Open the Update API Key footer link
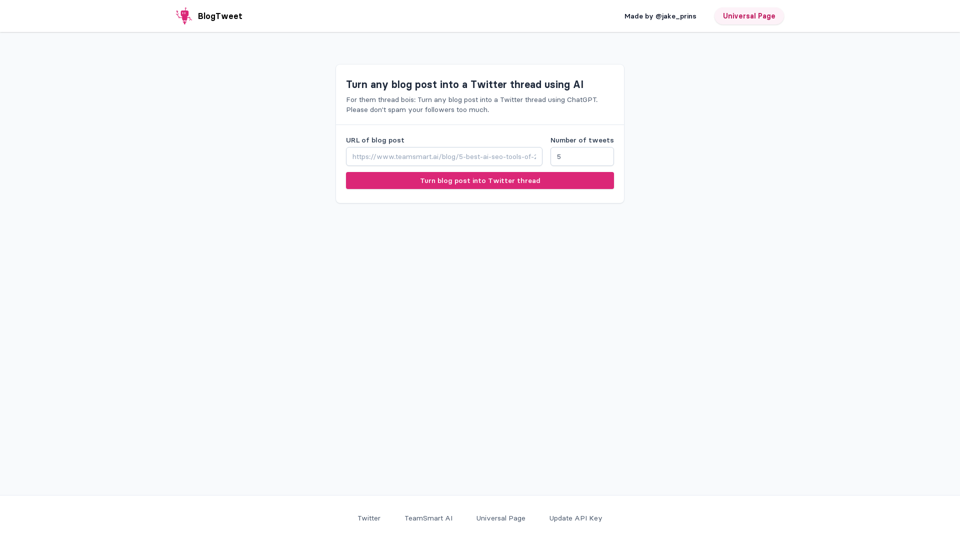The width and height of the screenshot is (960, 540). click(575, 518)
